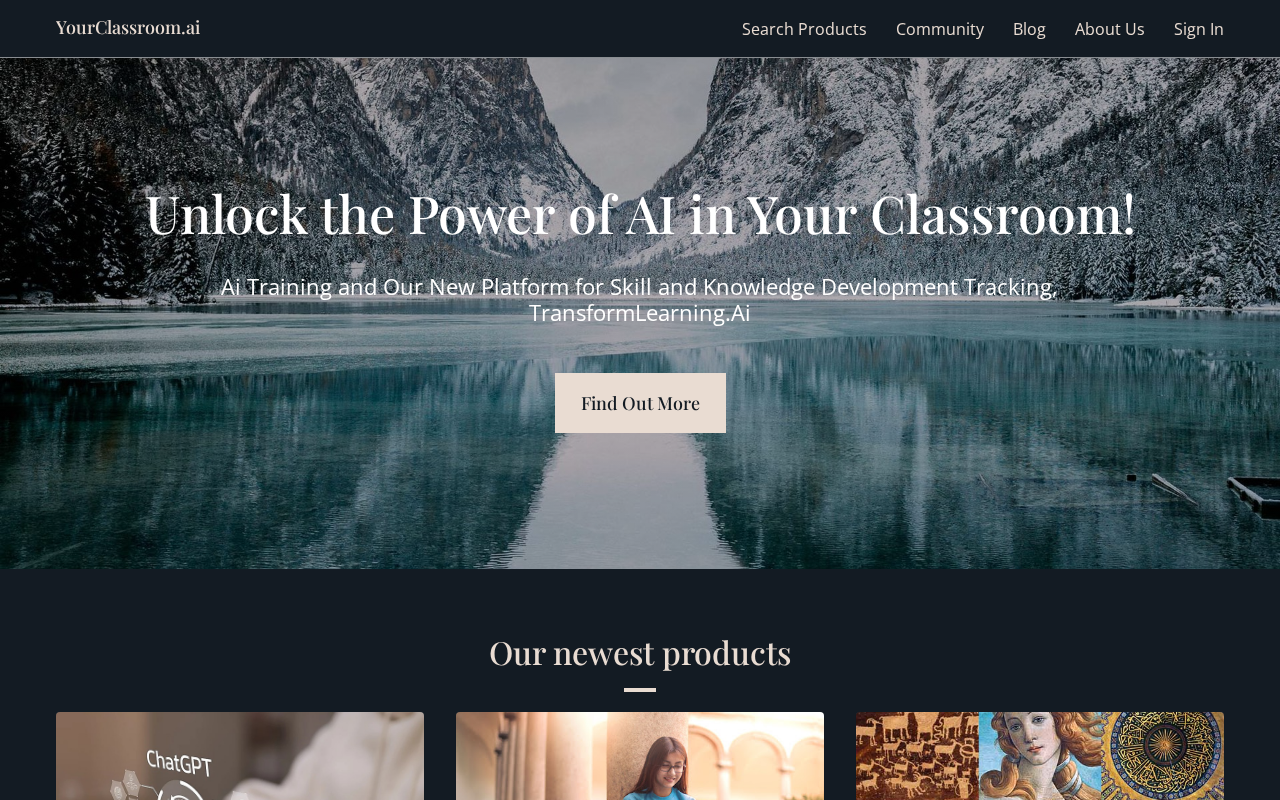Click the ChatGPT text in the first card
This screenshot has width=1280, height=800.
[x=179, y=763]
